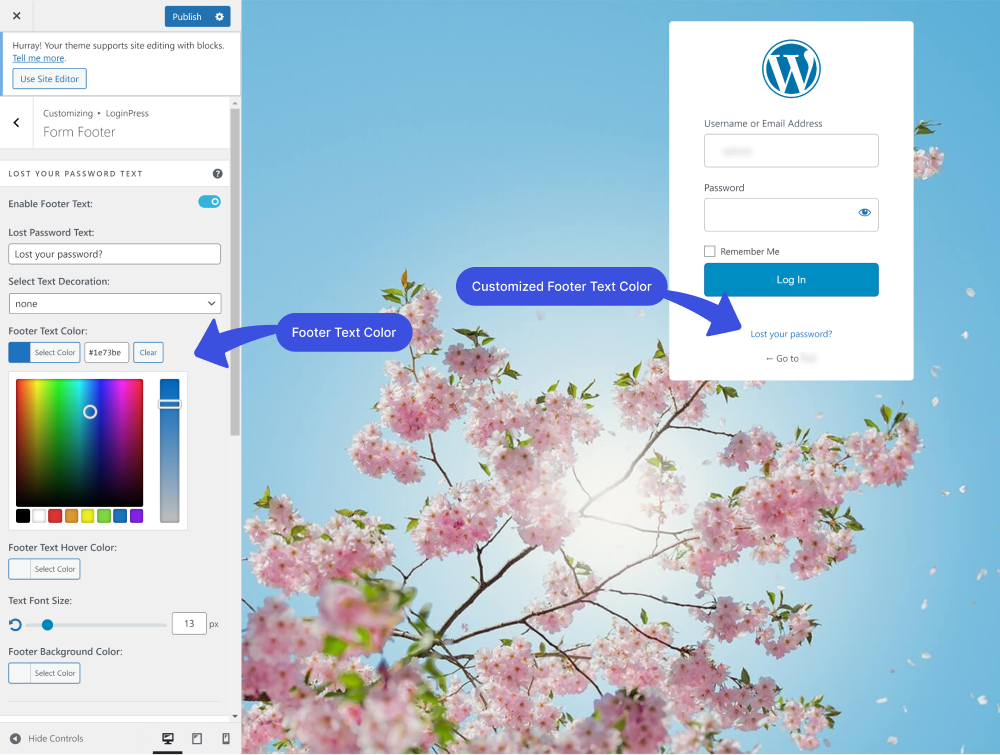
Task: Open help for Lost Your Password Text
Action: coord(217,173)
